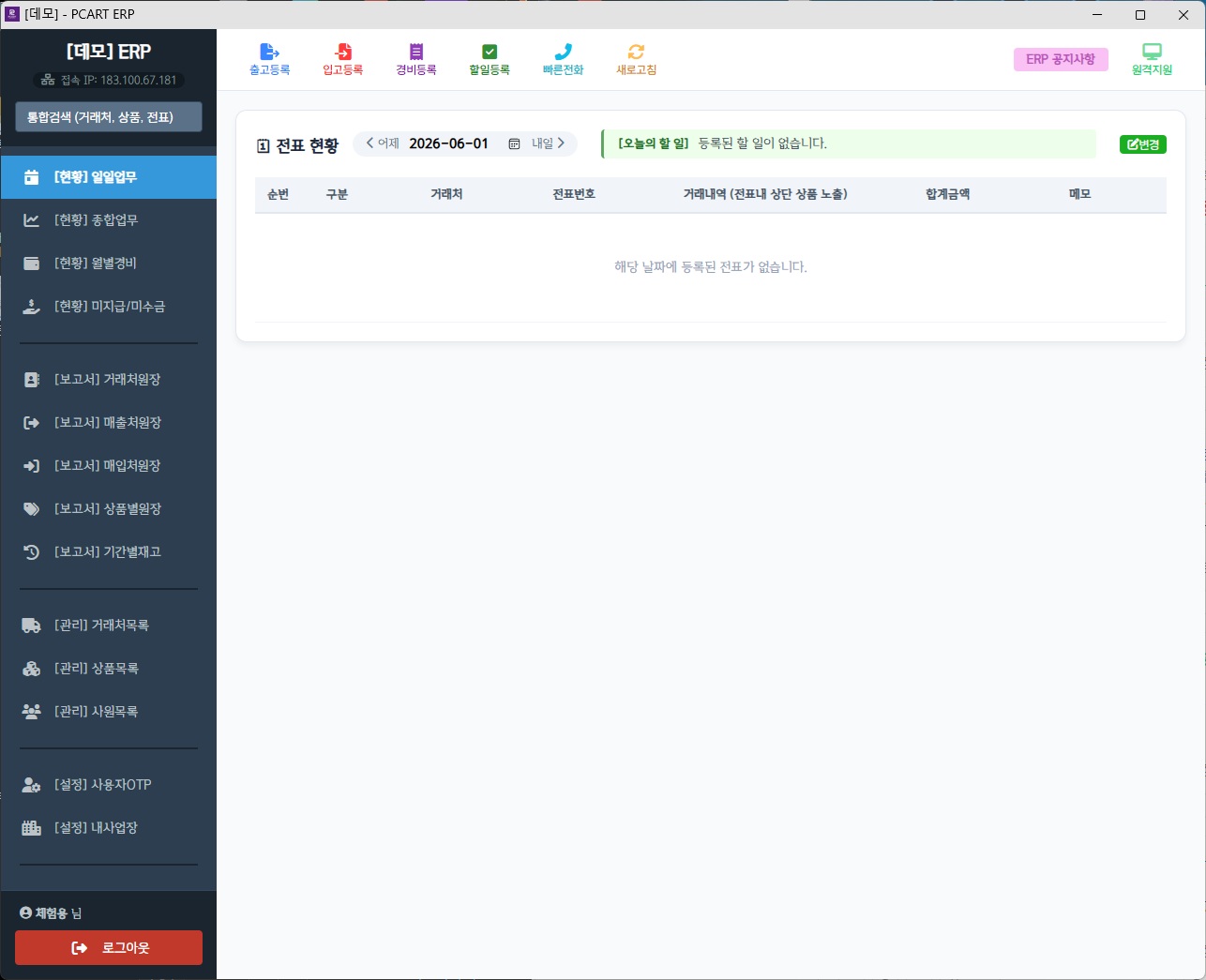Click the 월별경비 wallet sidebar icon
The height and width of the screenshot is (980, 1206).
(x=31, y=264)
